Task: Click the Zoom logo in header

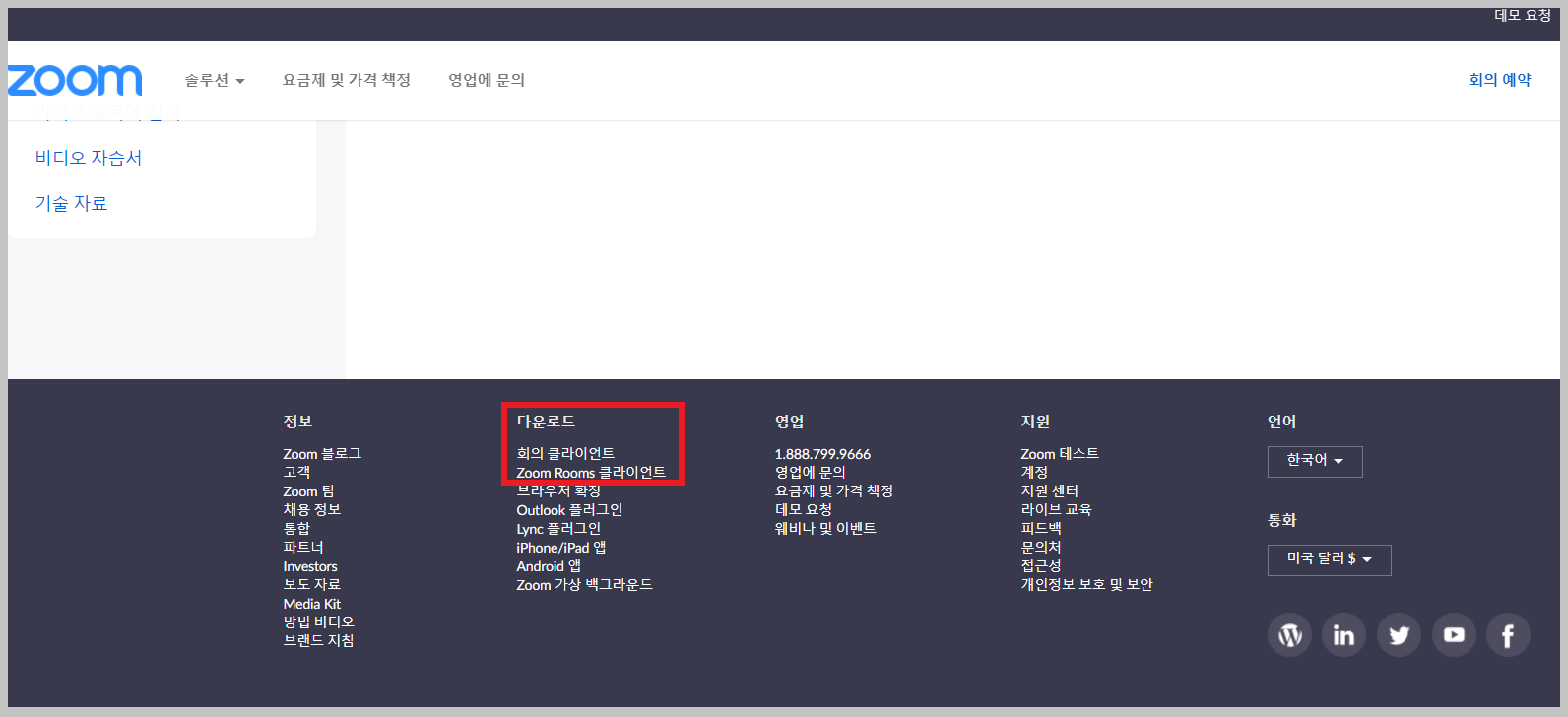Action: click(x=75, y=80)
